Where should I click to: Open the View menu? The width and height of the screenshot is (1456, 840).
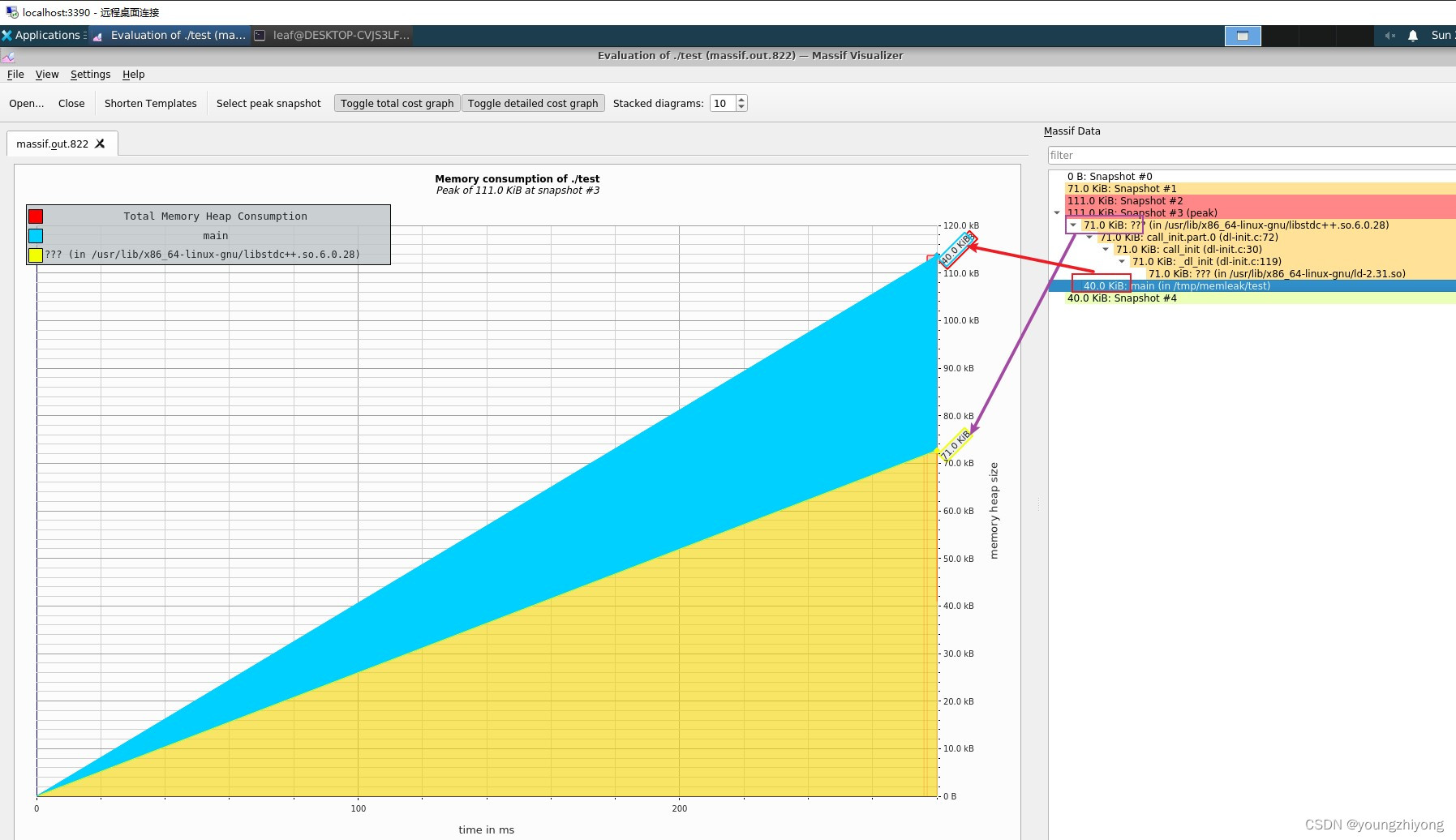pos(47,74)
